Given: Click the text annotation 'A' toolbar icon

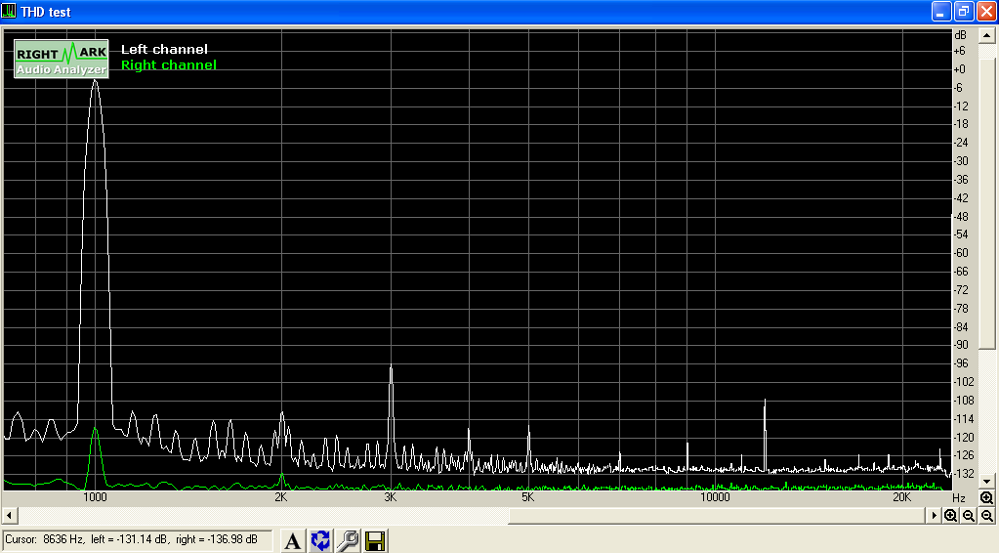Looking at the screenshot, I should pos(292,541).
